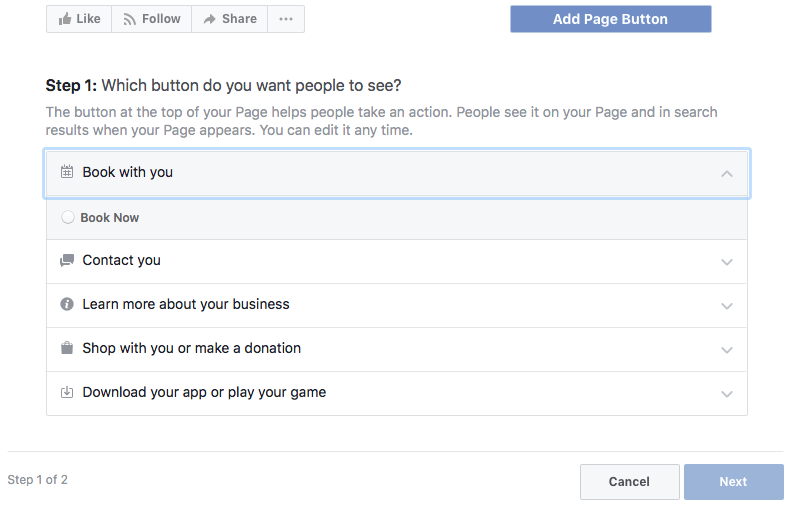The image size is (790, 505).
Task: Click the calendar icon beside Book with you
Action: click(67, 172)
